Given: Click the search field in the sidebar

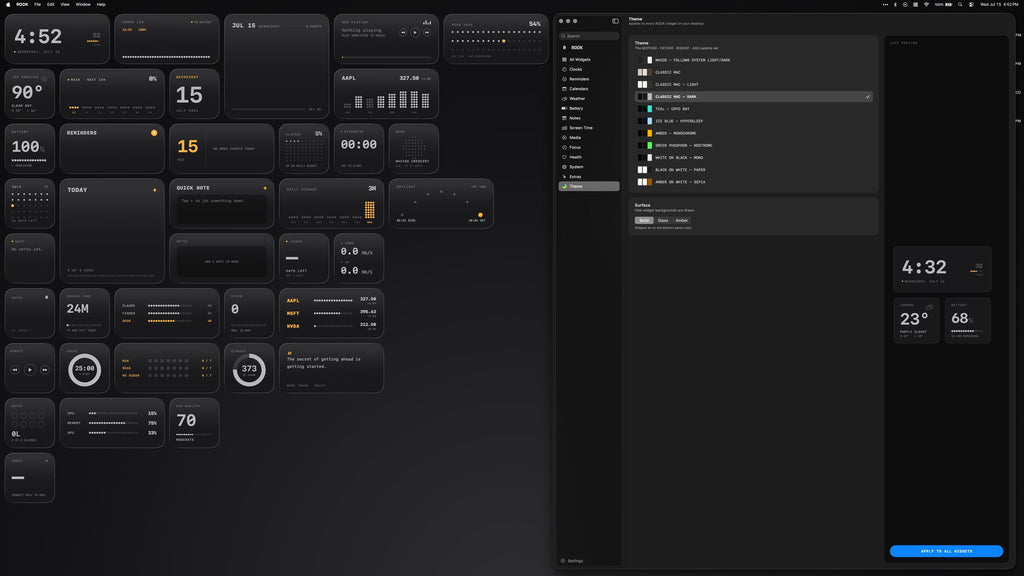Looking at the screenshot, I should click(x=588, y=36).
